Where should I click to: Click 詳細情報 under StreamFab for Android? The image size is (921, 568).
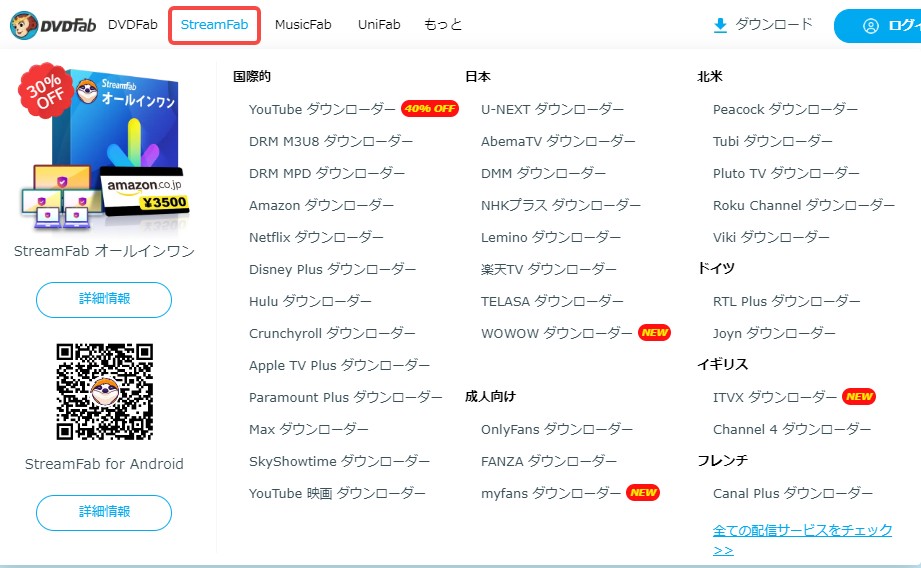[x=104, y=512]
